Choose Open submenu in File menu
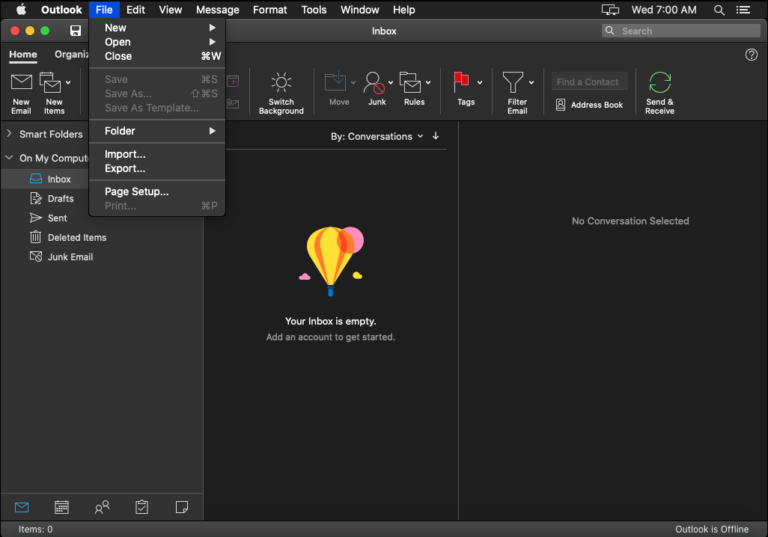Image resolution: width=768 pixels, height=537 pixels. tap(157, 42)
